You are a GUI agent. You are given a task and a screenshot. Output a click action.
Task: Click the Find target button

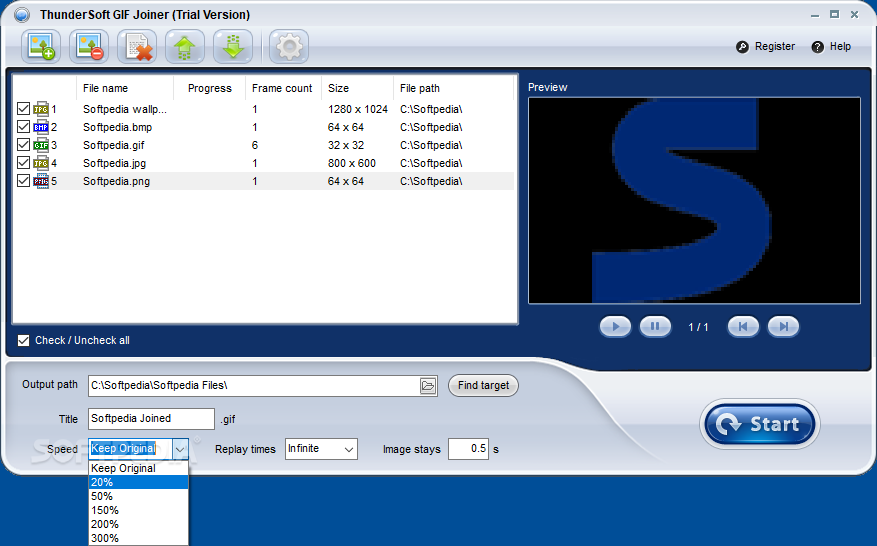(x=483, y=385)
